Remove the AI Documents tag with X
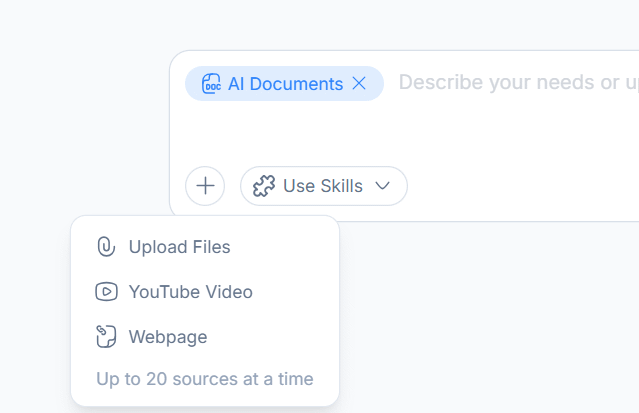The height and width of the screenshot is (413, 639). 359,84
